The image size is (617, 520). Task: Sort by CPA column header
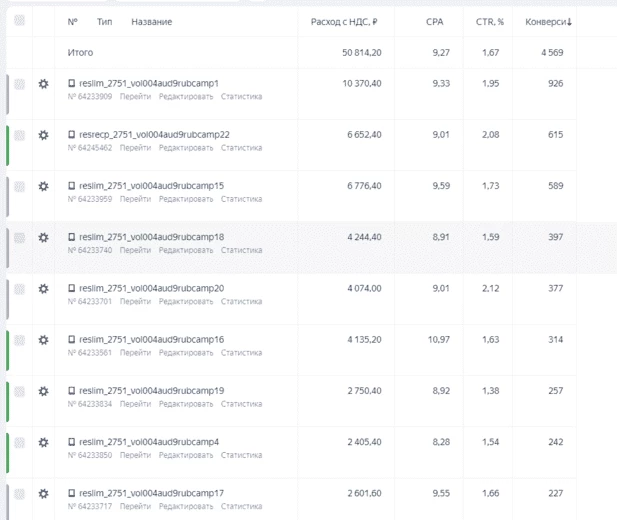(434, 22)
